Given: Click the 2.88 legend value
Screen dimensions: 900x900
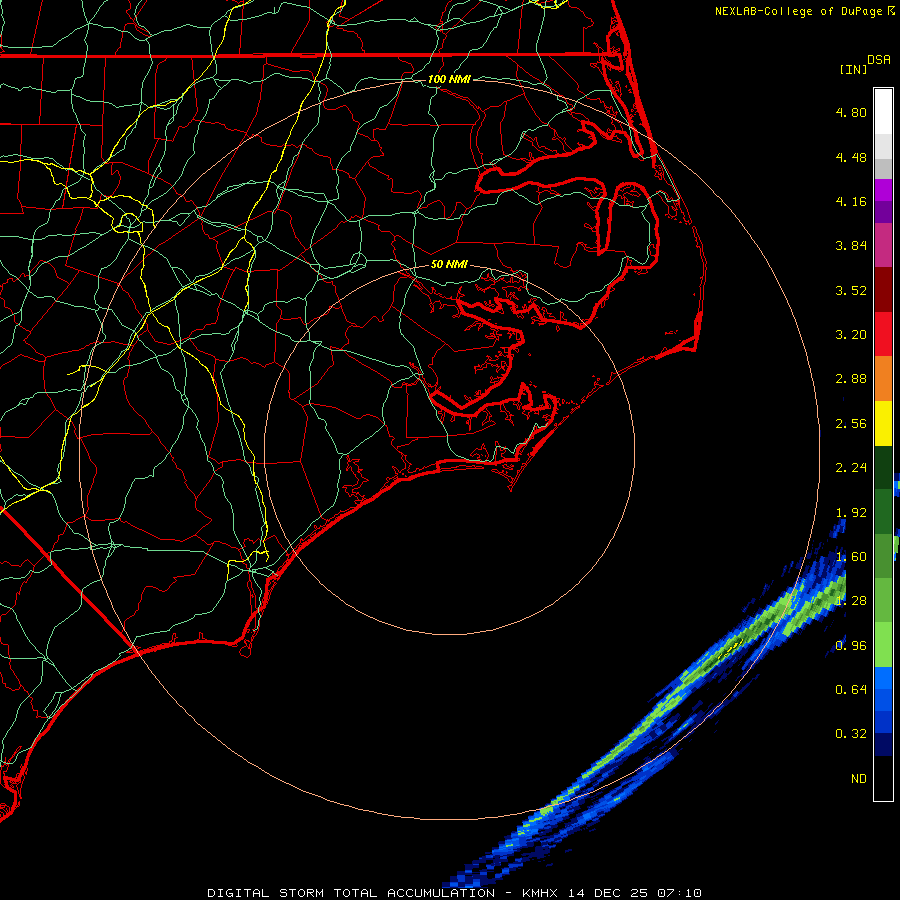Looking at the screenshot, I should pos(851,379).
